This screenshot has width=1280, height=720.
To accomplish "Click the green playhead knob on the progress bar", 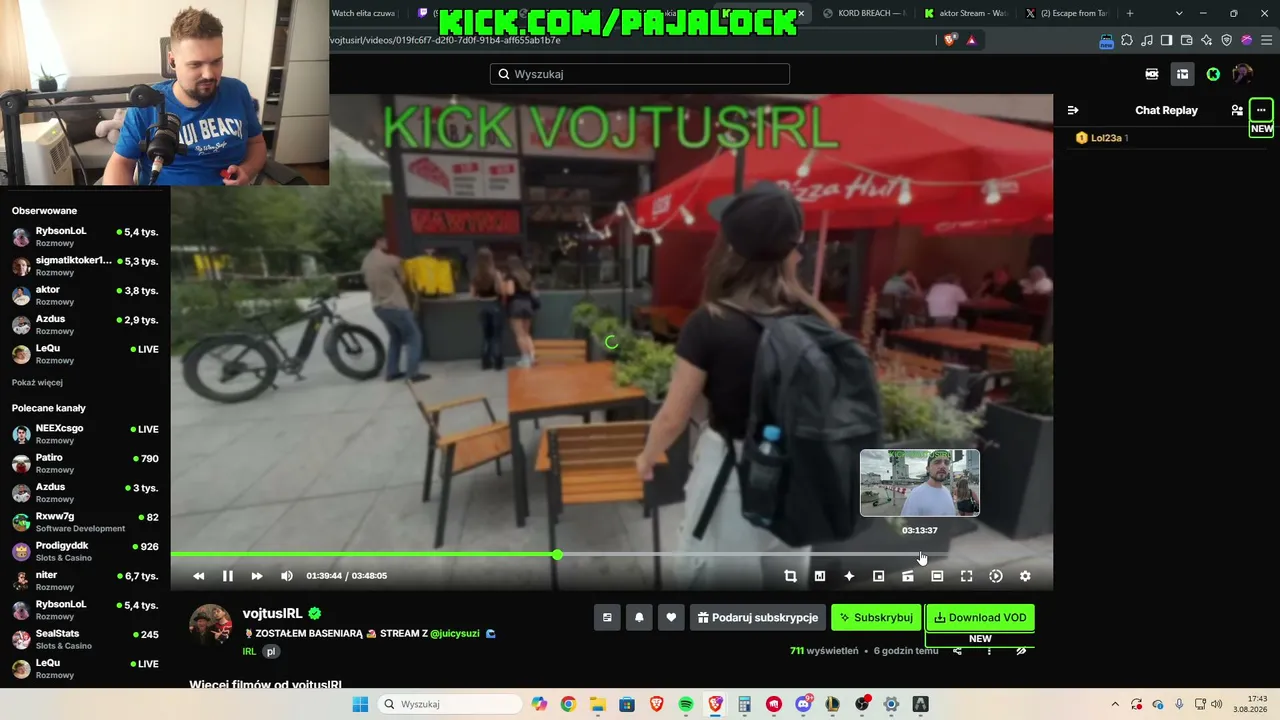I will [x=557, y=554].
